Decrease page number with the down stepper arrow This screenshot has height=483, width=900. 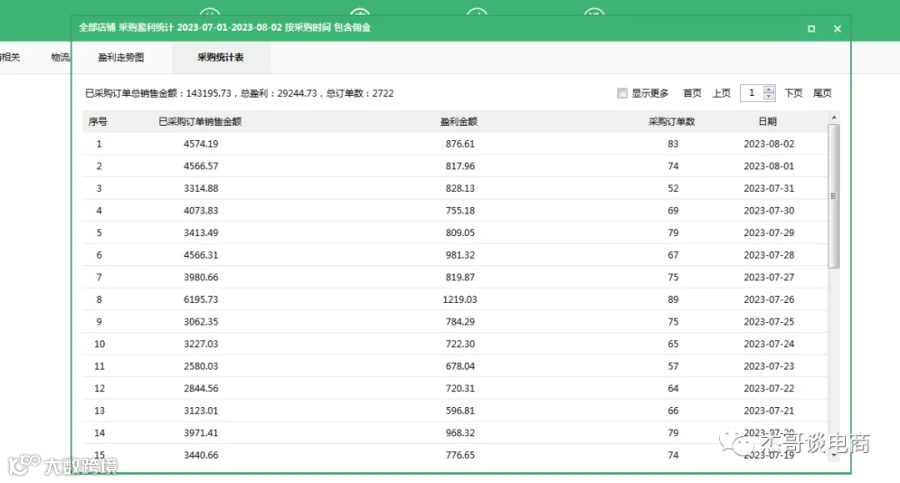coord(769,96)
